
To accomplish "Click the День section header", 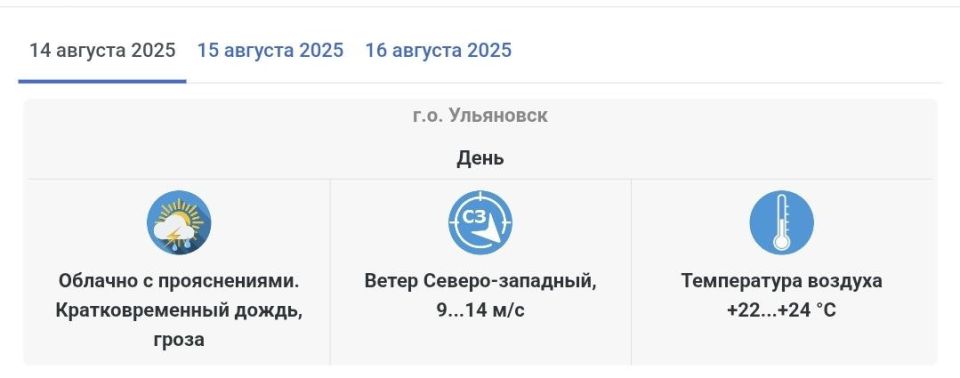I will pos(480,158).
